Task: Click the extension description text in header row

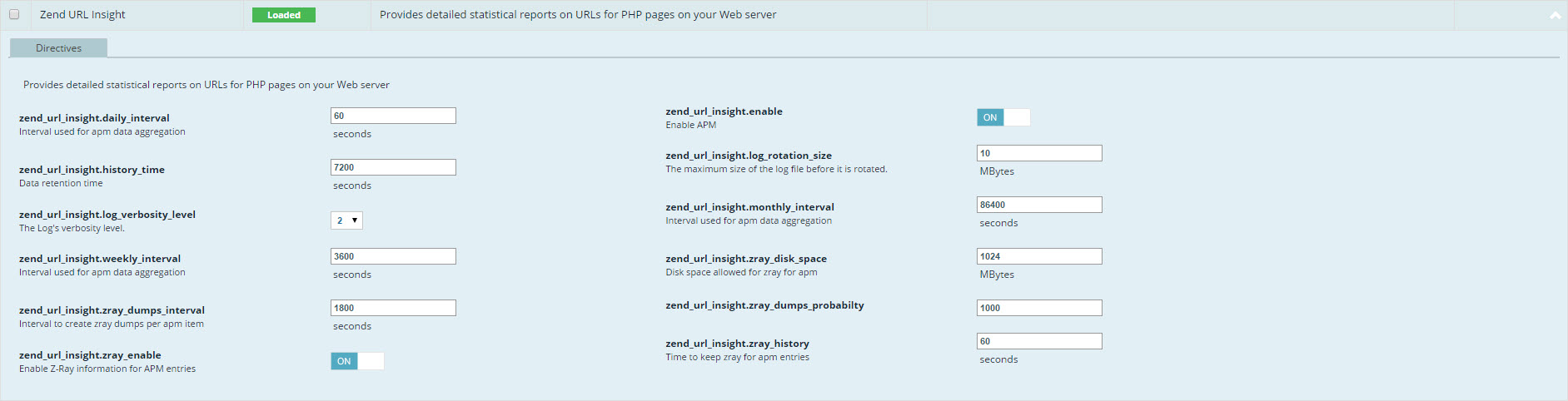Action: (578, 15)
